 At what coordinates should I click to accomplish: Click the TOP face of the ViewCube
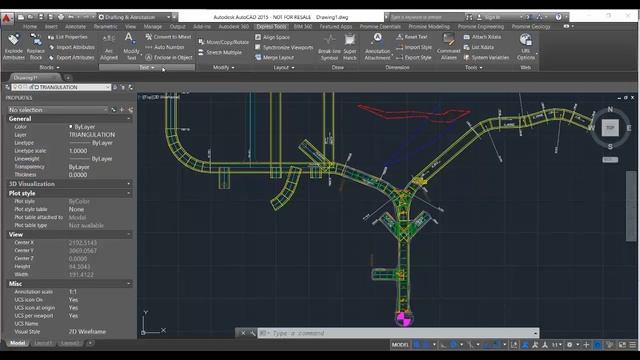tap(610, 128)
